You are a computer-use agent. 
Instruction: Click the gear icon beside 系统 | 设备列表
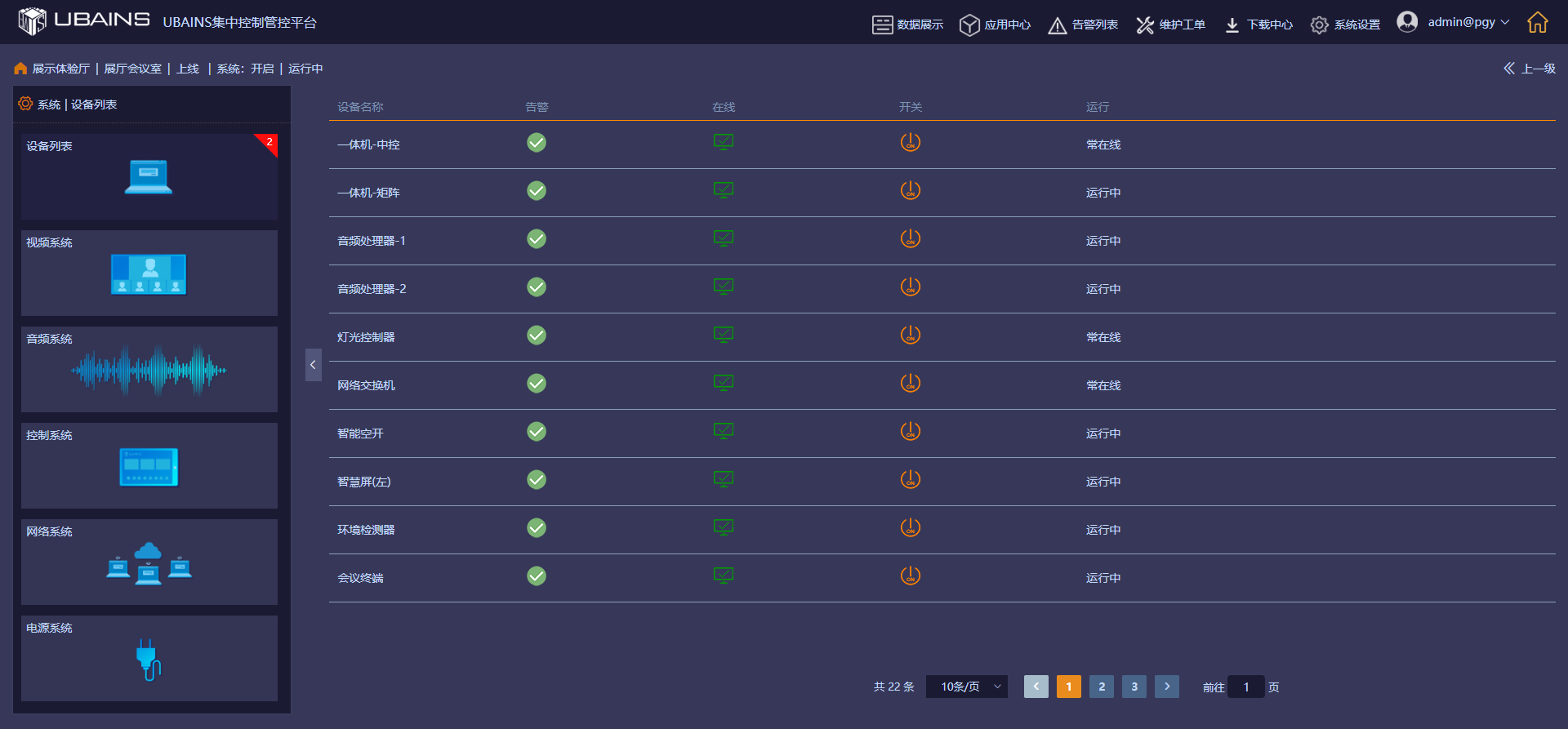point(25,104)
